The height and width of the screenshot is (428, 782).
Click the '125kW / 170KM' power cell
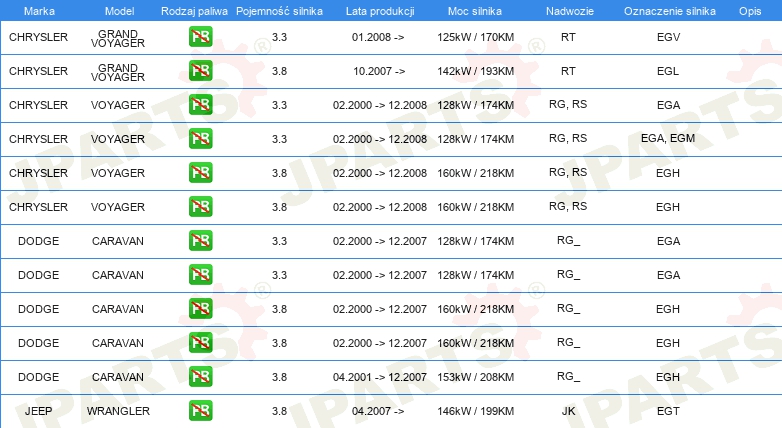pyautogui.click(x=475, y=37)
